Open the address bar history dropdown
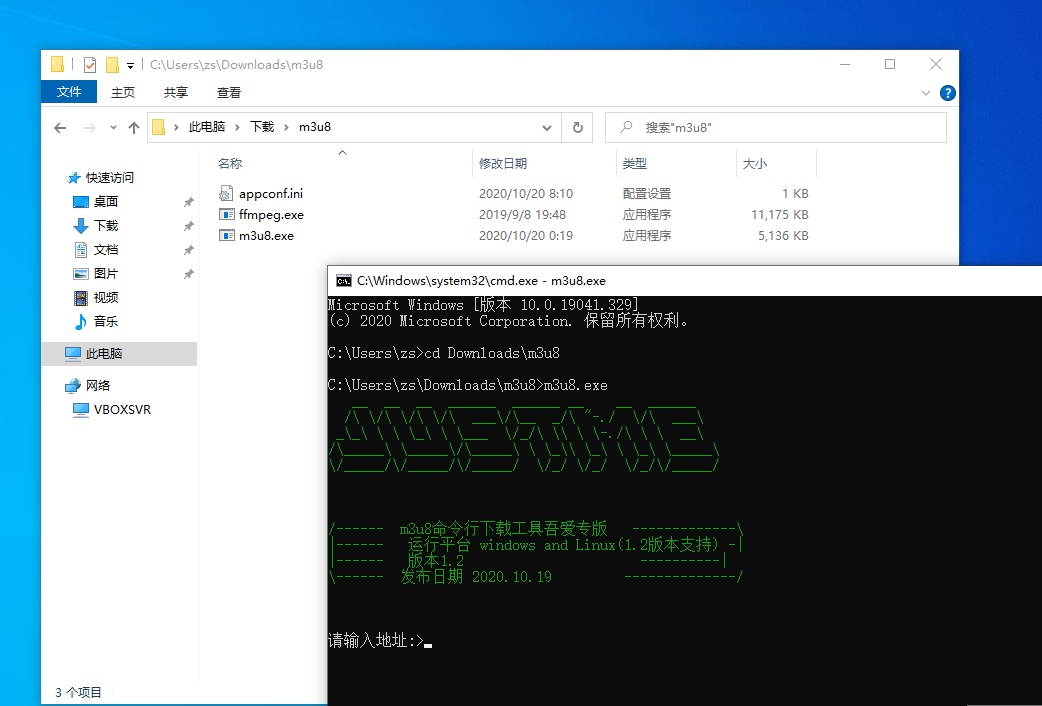Image resolution: width=1042 pixels, height=706 pixels. [x=547, y=128]
